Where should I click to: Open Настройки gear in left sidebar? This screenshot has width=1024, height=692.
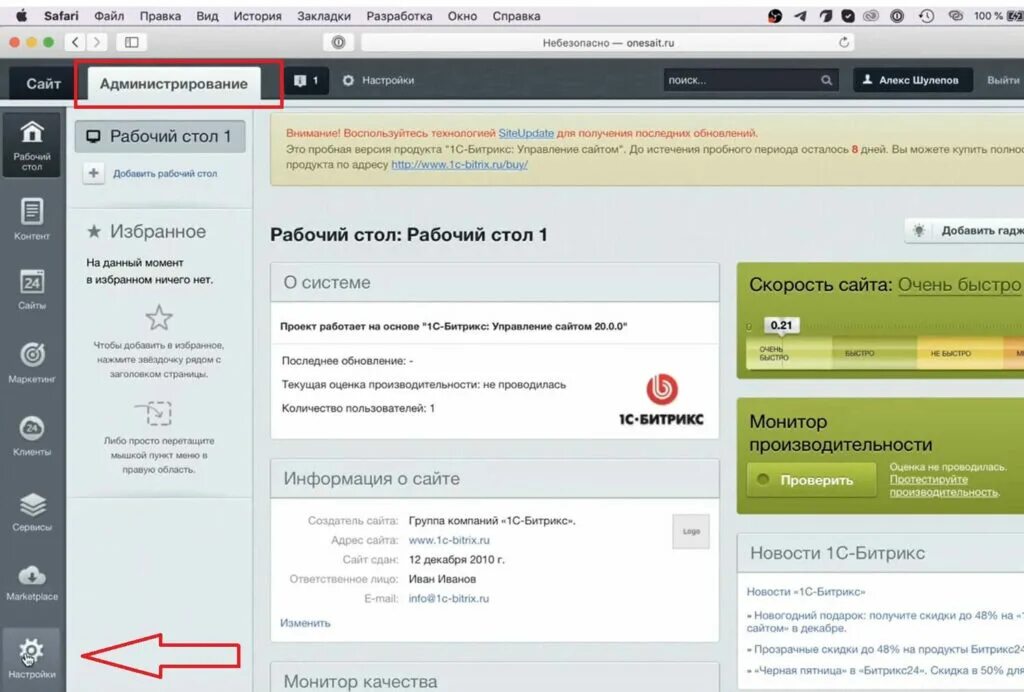tap(31, 658)
